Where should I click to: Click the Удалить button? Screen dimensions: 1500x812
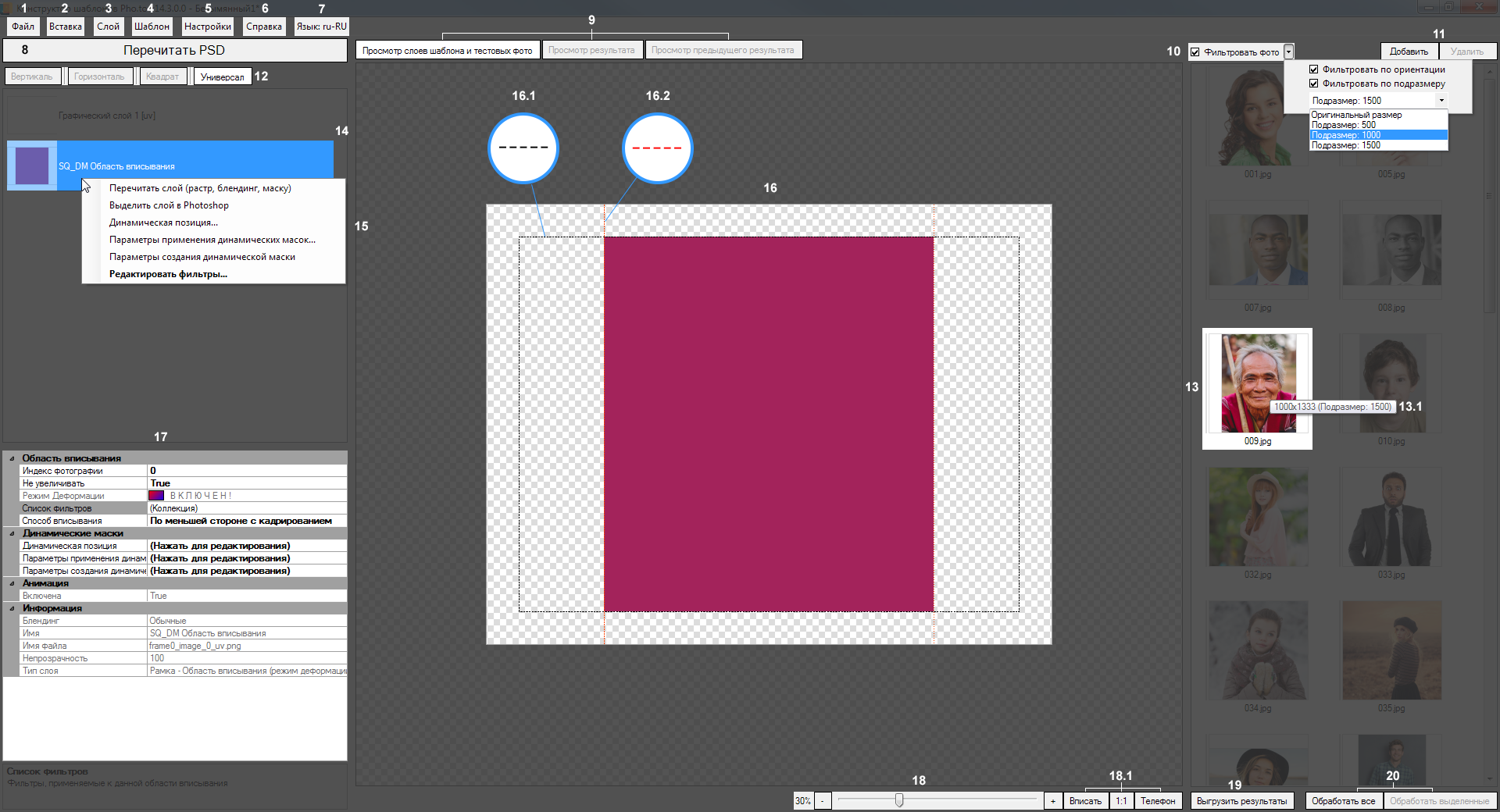(1467, 52)
